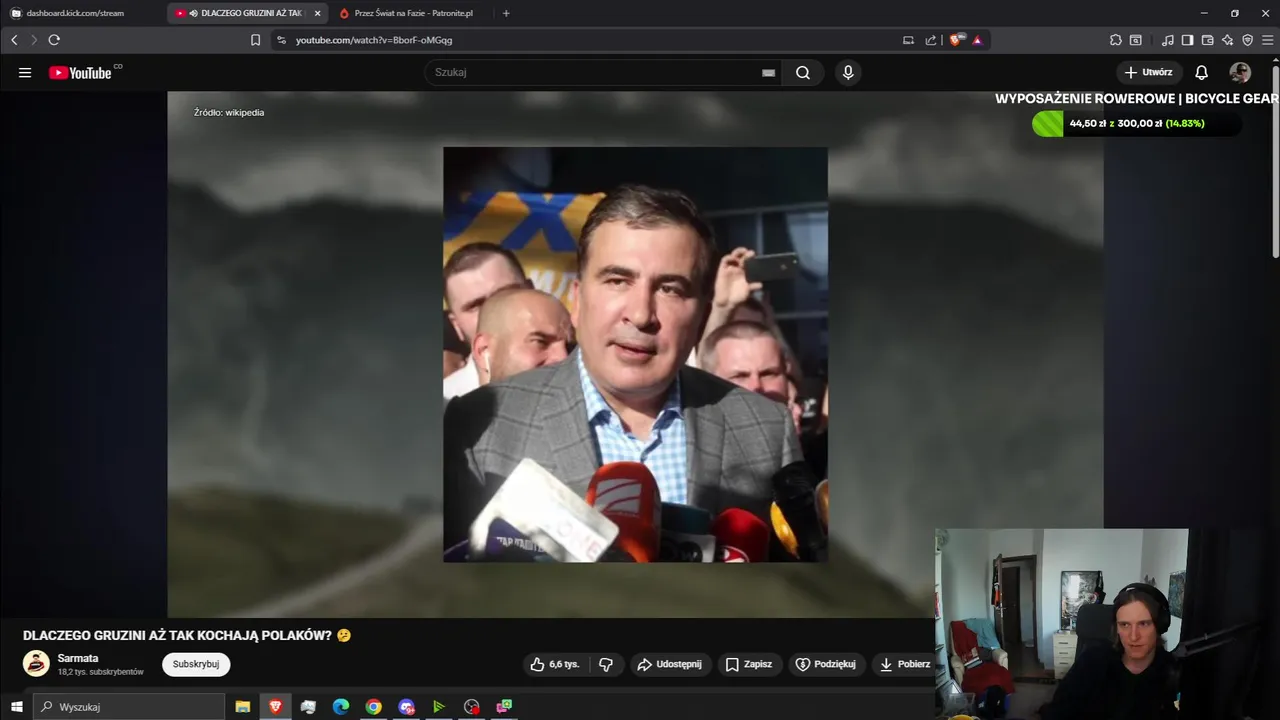This screenshot has width=1280, height=720.
Task: Open the YouTube hamburger guide menu
Action: click(x=25, y=72)
